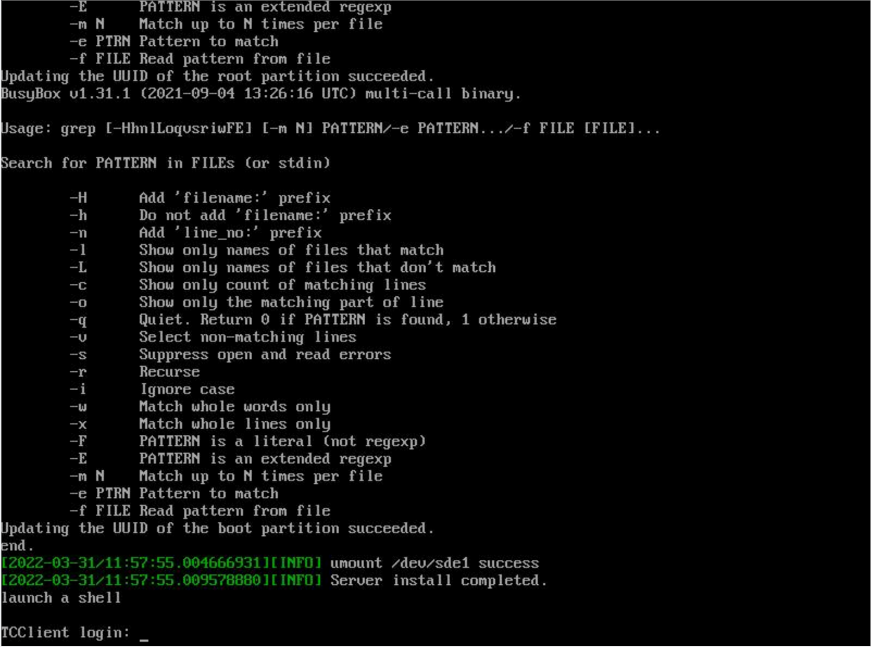Click the 'Ignore case' option description
871x647 pixels.
click(187, 389)
